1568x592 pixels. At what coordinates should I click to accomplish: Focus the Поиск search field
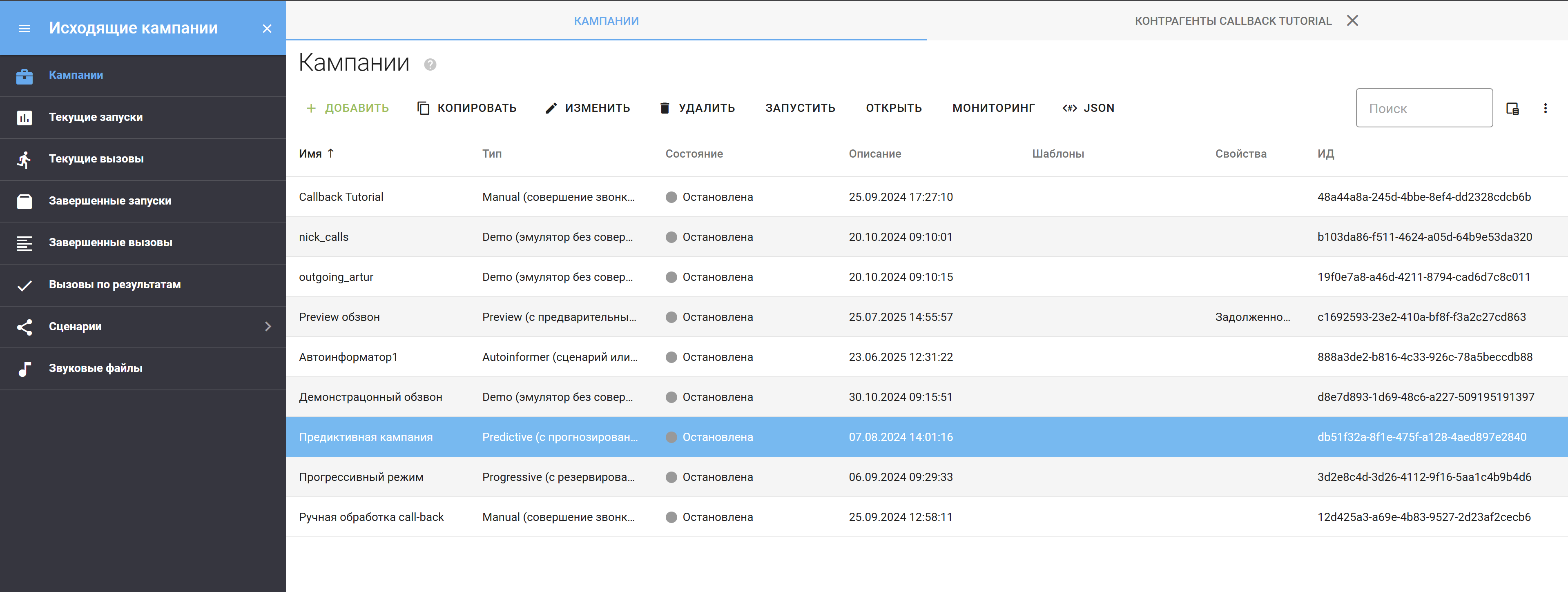[x=1423, y=109]
